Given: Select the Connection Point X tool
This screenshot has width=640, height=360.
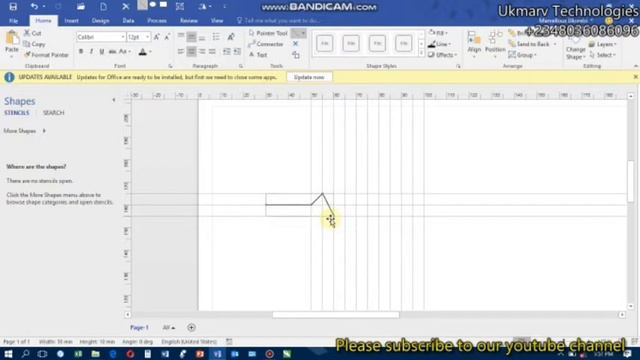Looking at the screenshot, I should click(296, 44).
